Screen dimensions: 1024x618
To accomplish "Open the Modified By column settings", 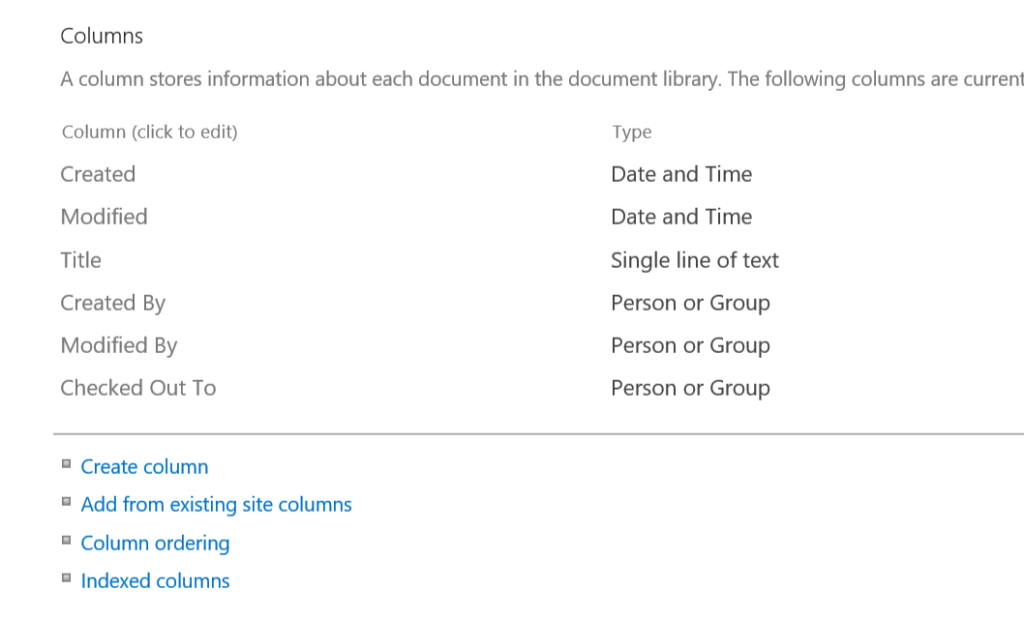I will (x=119, y=346).
